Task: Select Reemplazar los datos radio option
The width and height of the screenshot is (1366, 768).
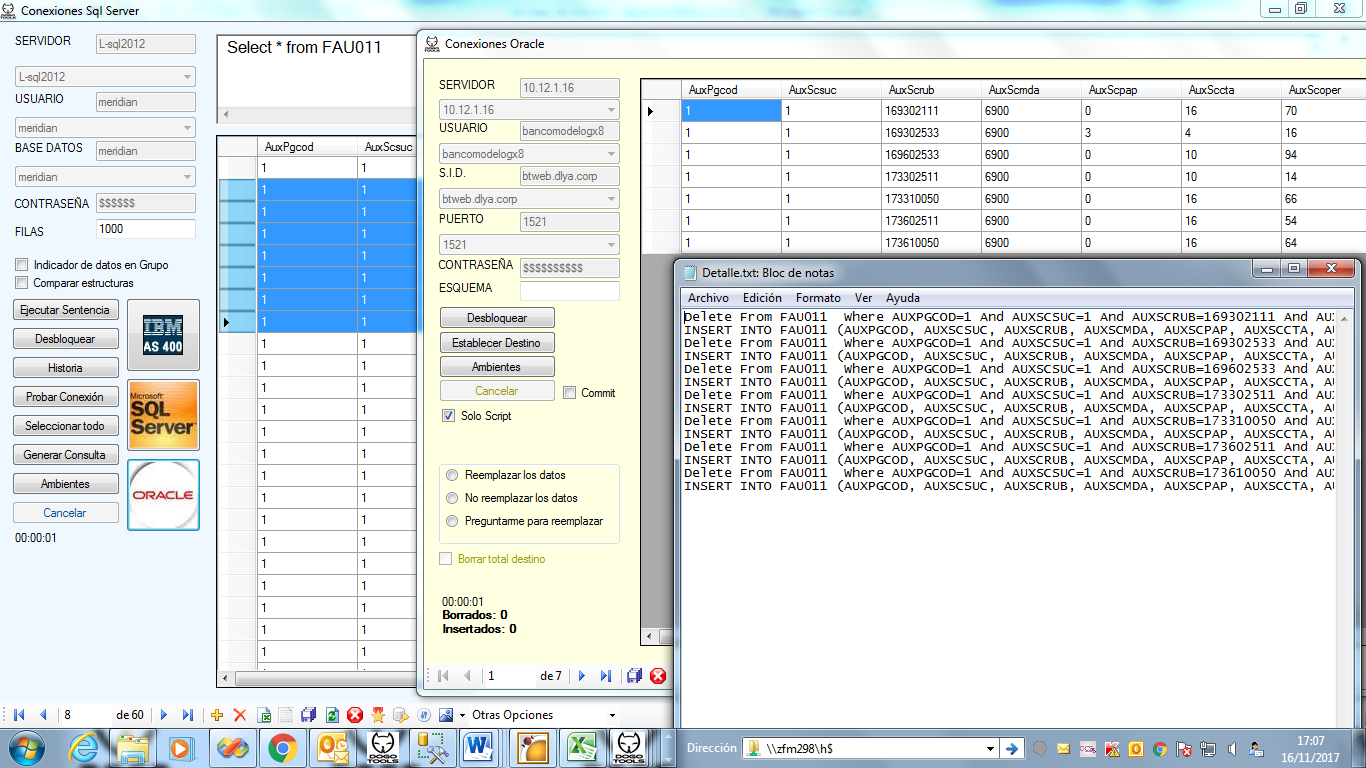Action: (453, 475)
